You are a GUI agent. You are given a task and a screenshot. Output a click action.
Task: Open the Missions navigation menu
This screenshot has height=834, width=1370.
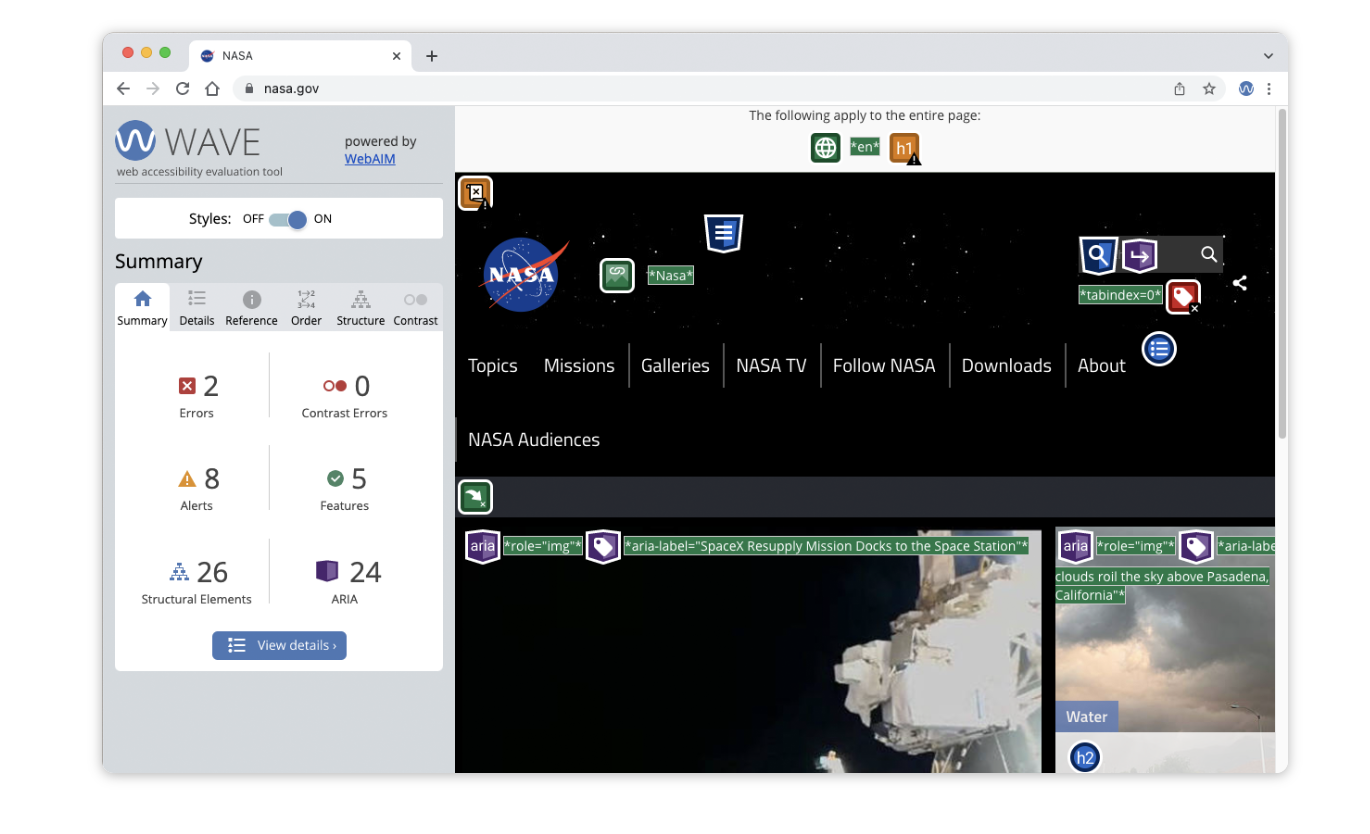579,366
